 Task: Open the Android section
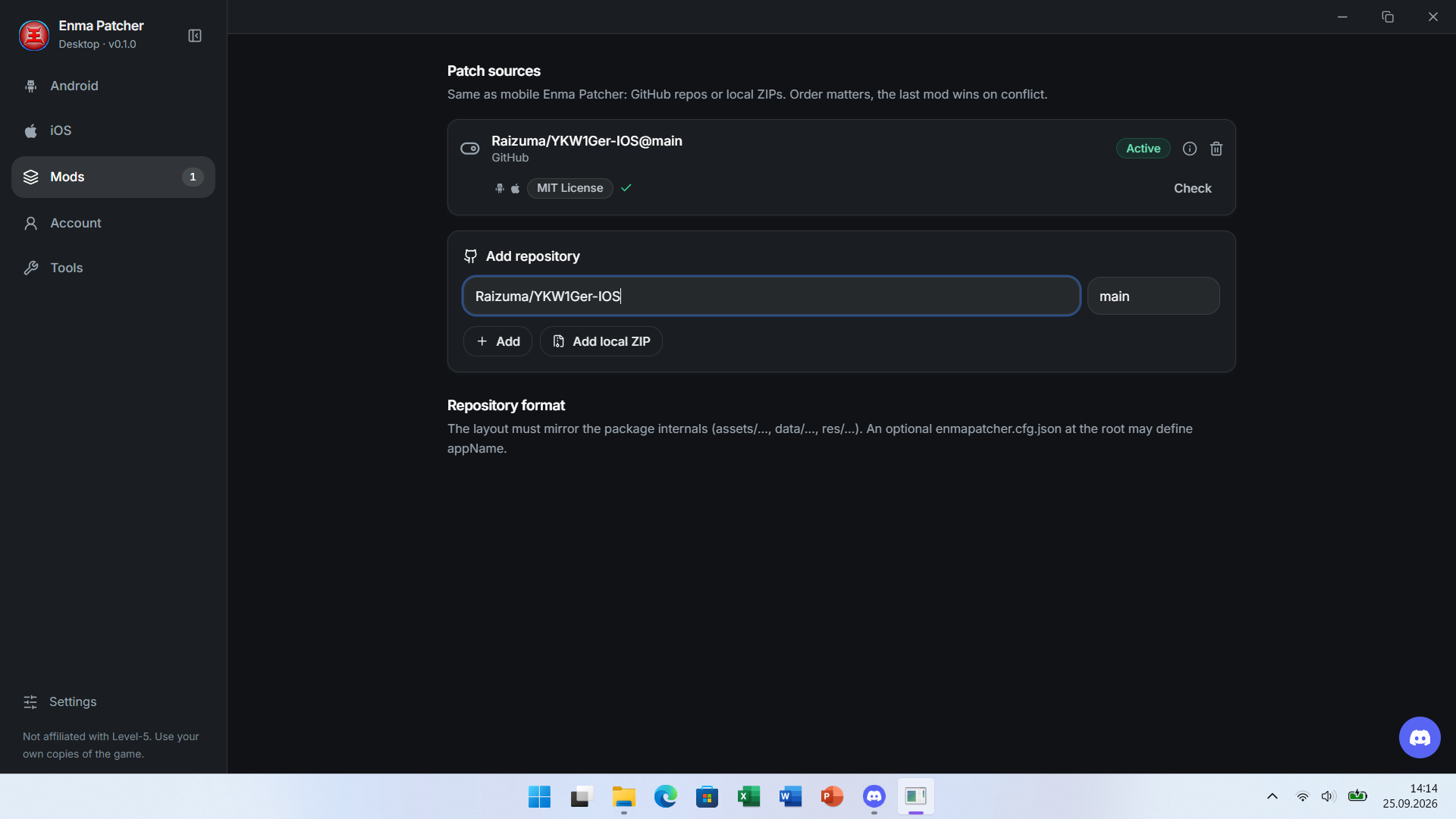pyautogui.click(x=113, y=86)
